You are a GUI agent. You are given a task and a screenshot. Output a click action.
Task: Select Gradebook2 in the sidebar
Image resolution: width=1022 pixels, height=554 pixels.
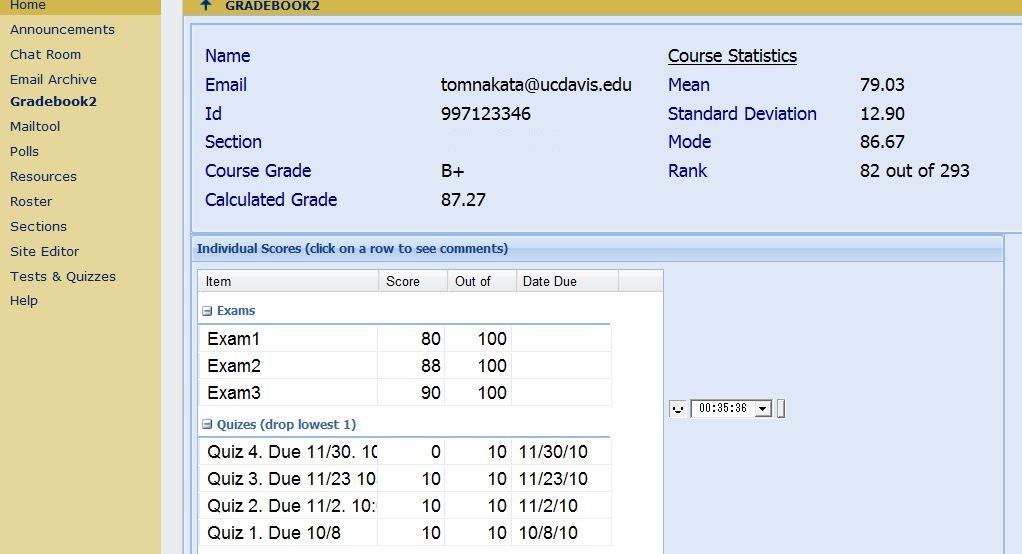53,102
